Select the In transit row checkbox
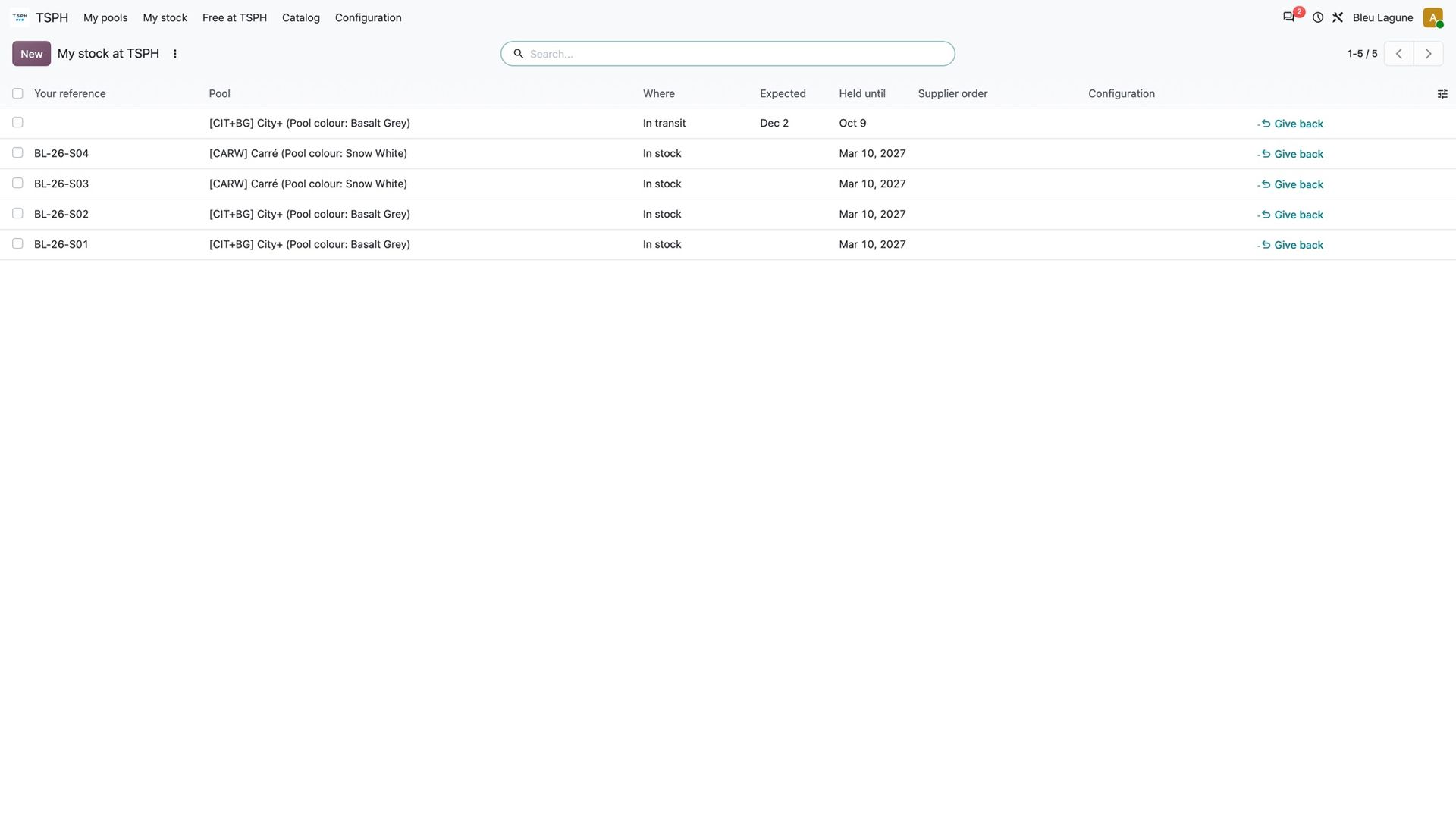The image size is (1456, 819). 17,122
